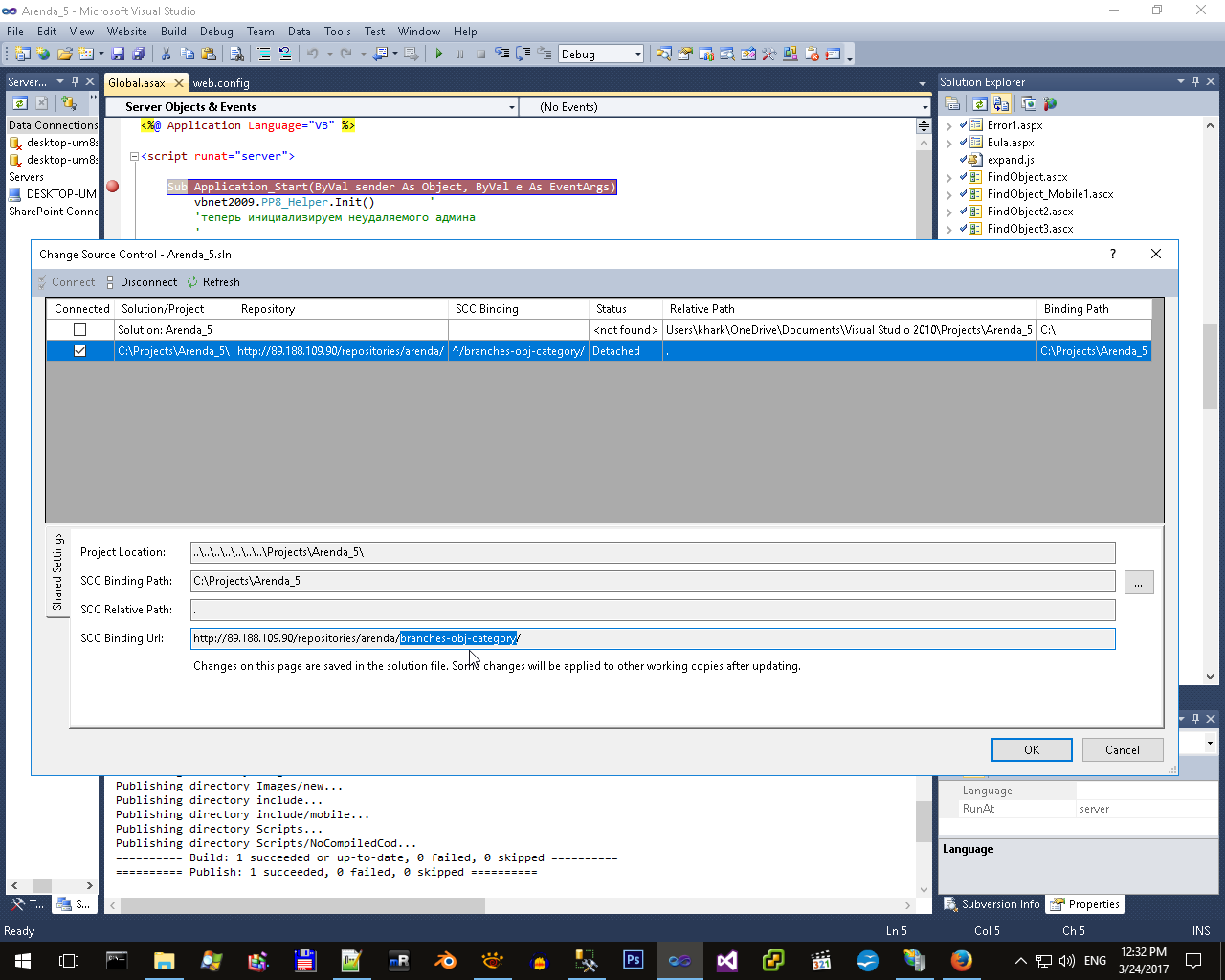The width and height of the screenshot is (1225, 980).
Task: Open the Task View taskbar button
Action: (x=69, y=960)
